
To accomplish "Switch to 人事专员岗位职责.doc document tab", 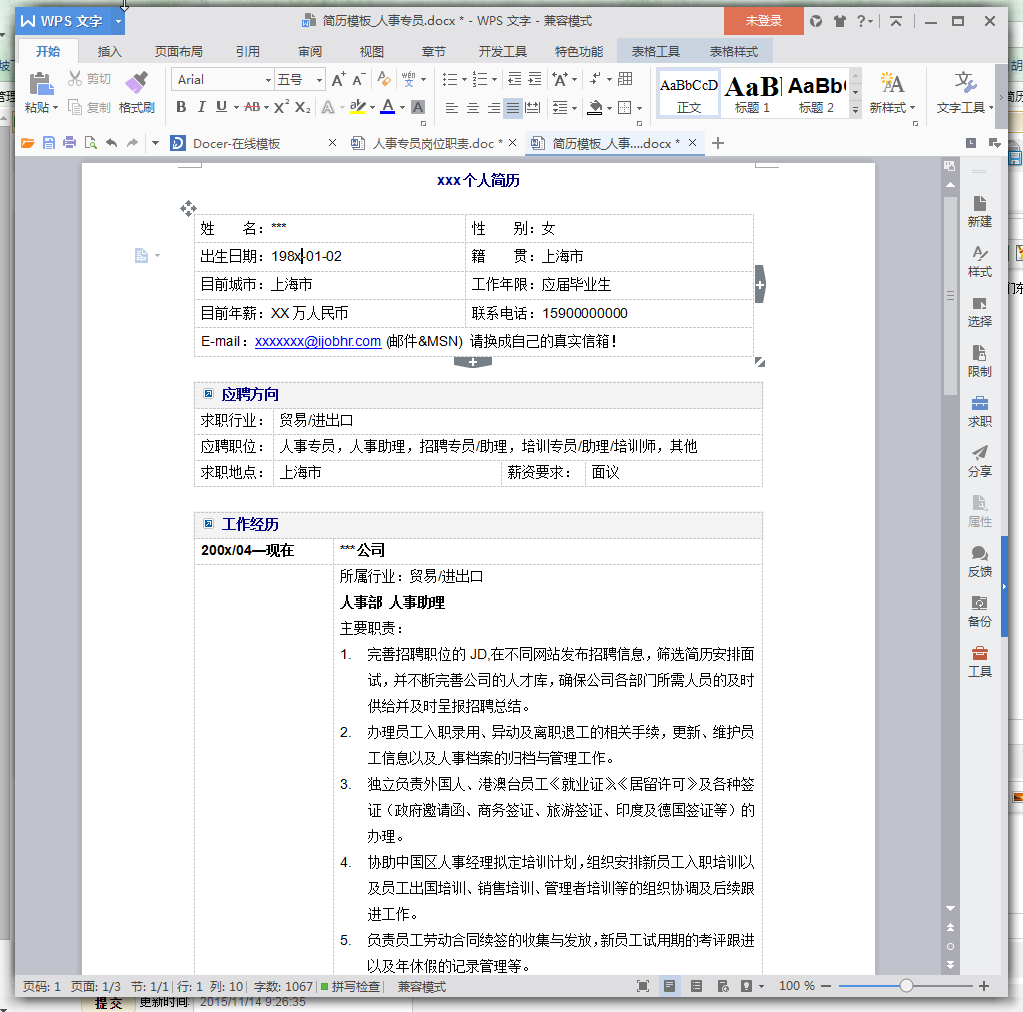I will click(x=433, y=144).
